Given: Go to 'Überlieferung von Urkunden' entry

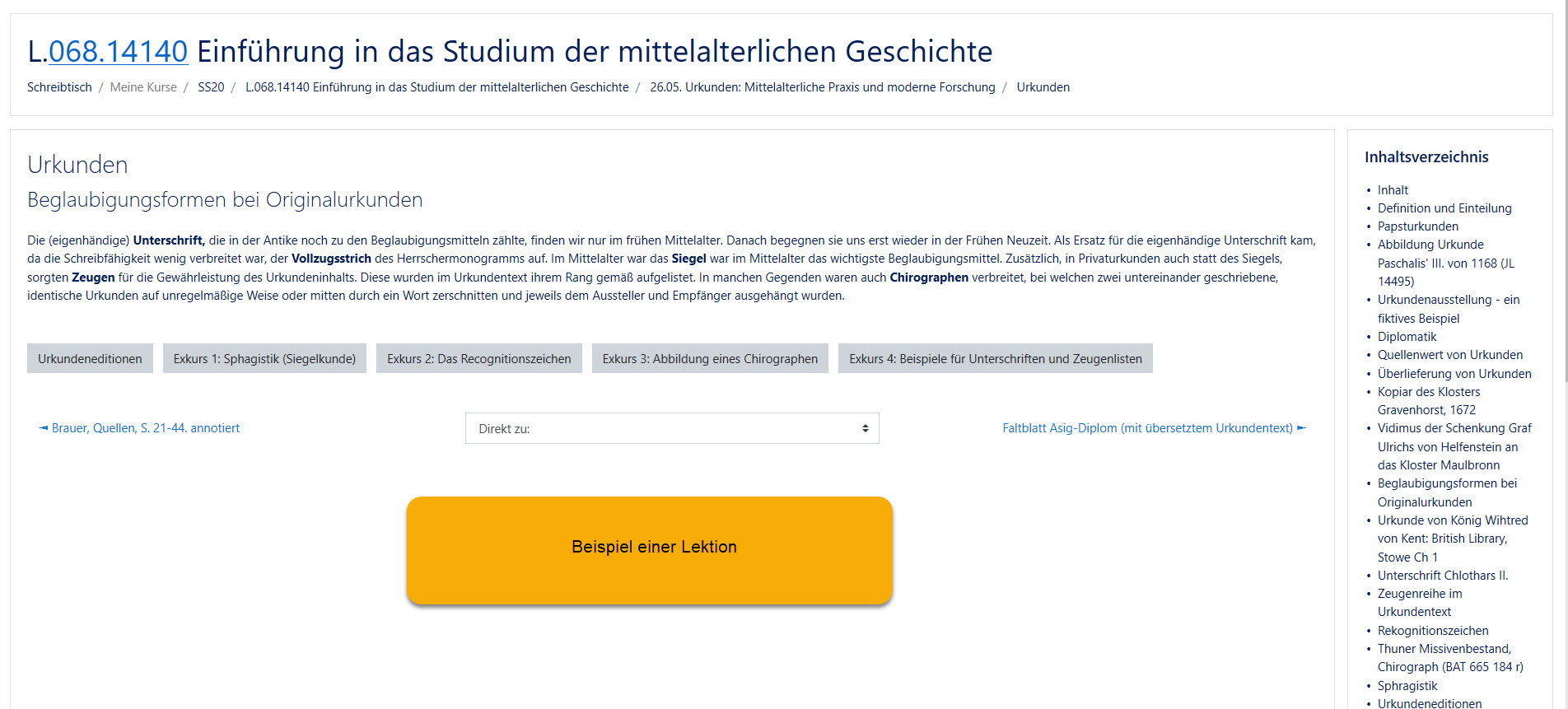Looking at the screenshot, I should tap(1454, 374).
